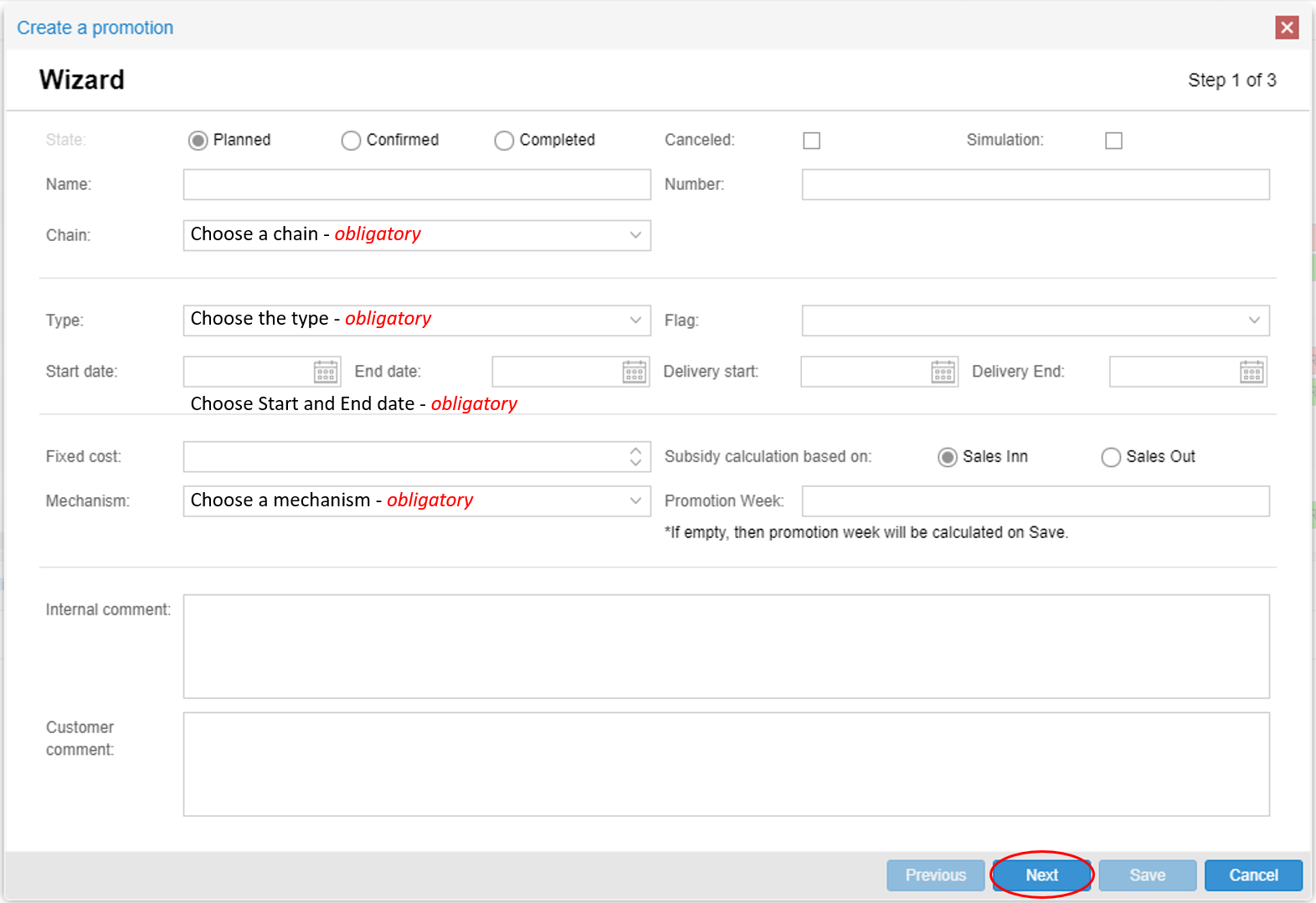Click the 'Step 1 of 3' indicator
The image size is (1316, 903).
(x=1232, y=80)
